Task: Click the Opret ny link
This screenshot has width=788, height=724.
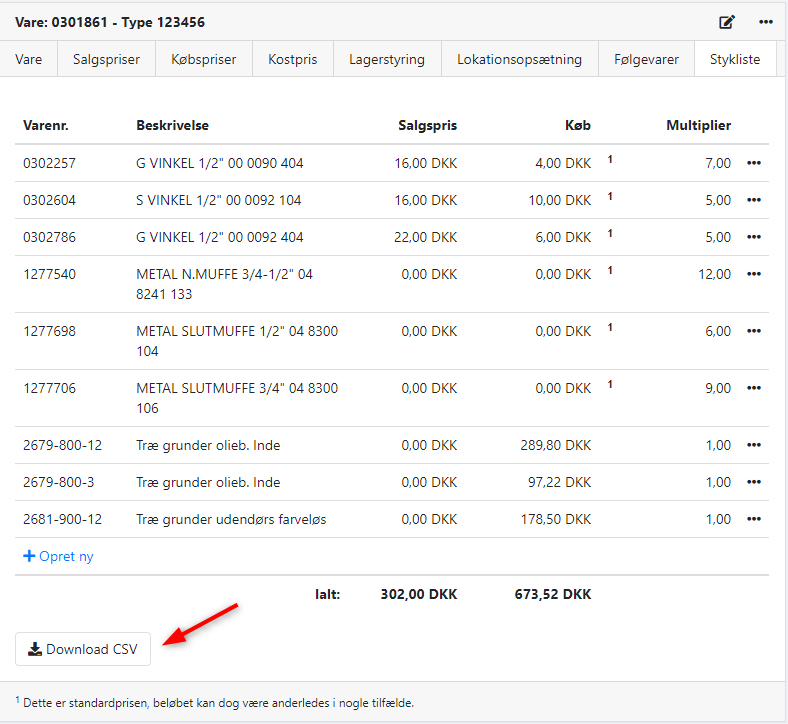Action: click(x=58, y=556)
